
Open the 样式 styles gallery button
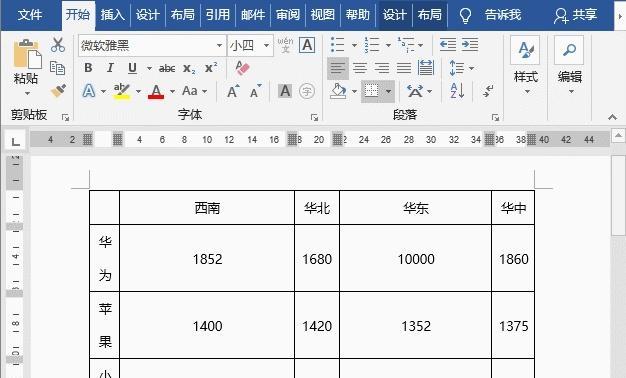coord(525,65)
